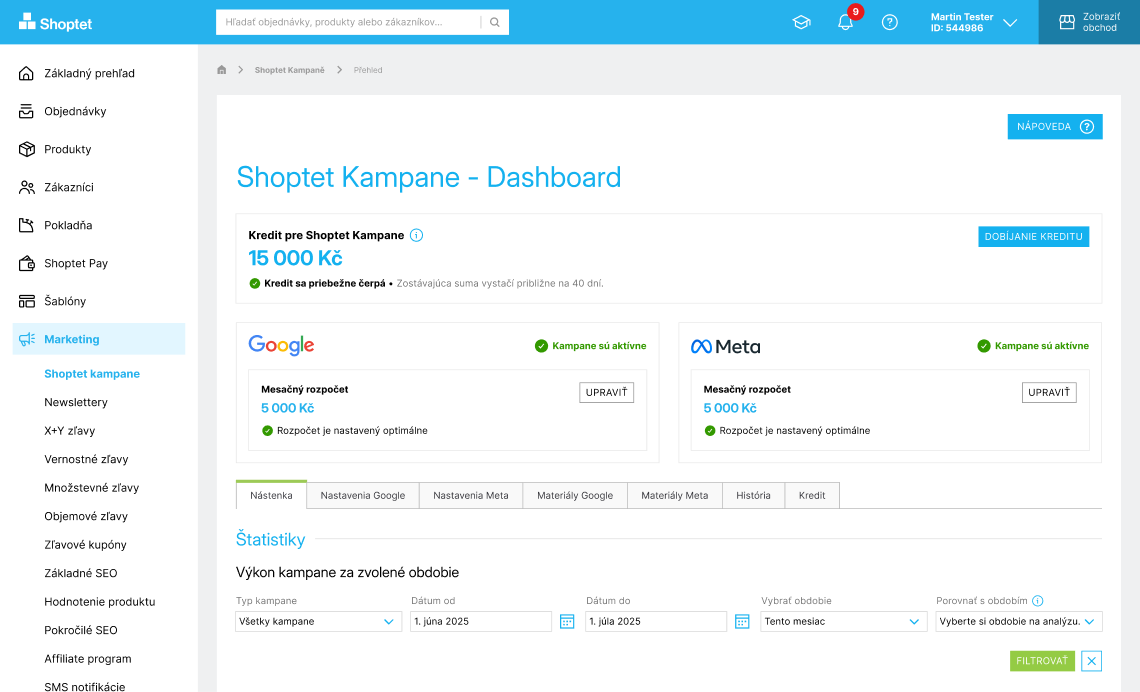Click the Dátum do date field
The image size is (1140, 692).
click(656, 621)
